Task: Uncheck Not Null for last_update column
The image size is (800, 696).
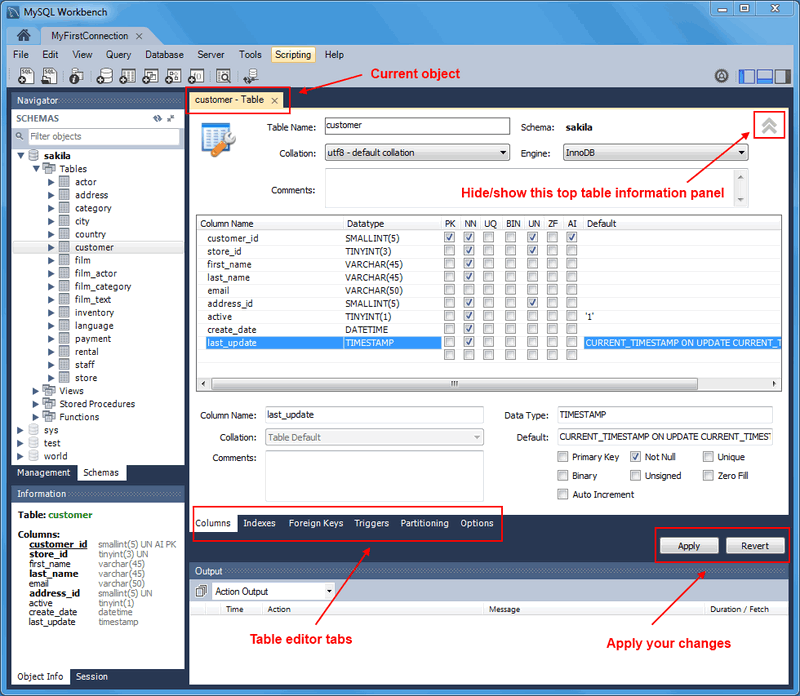Action: pos(633,457)
